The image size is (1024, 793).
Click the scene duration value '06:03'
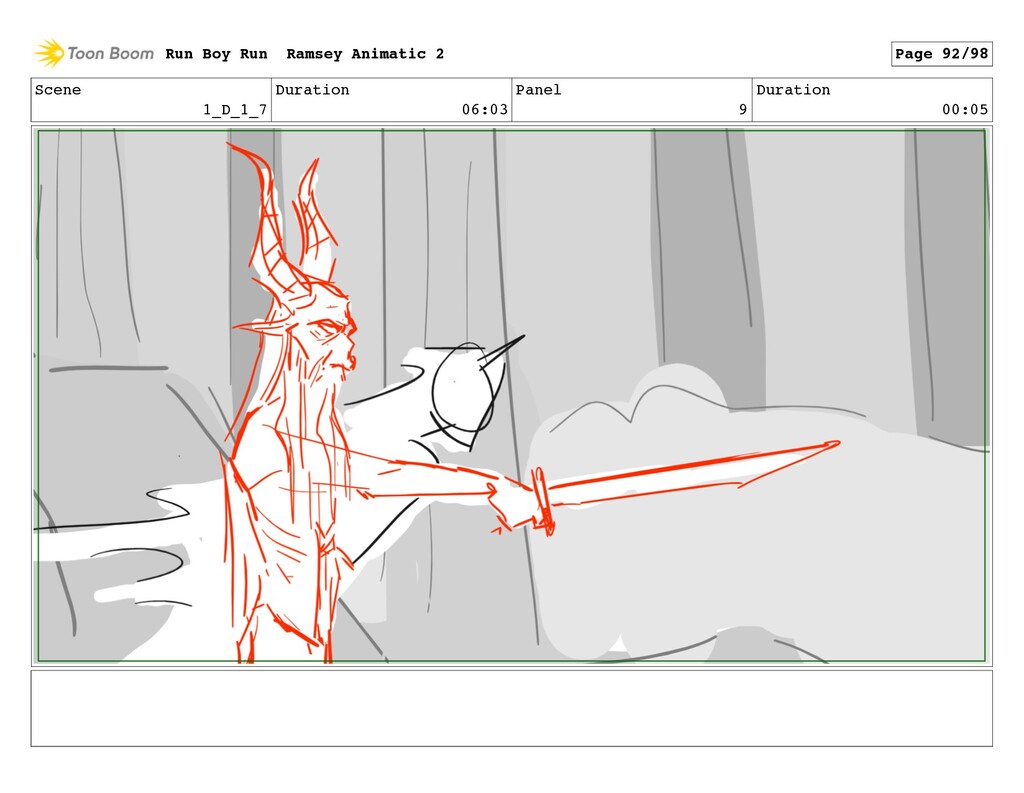[x=485, y=110]
